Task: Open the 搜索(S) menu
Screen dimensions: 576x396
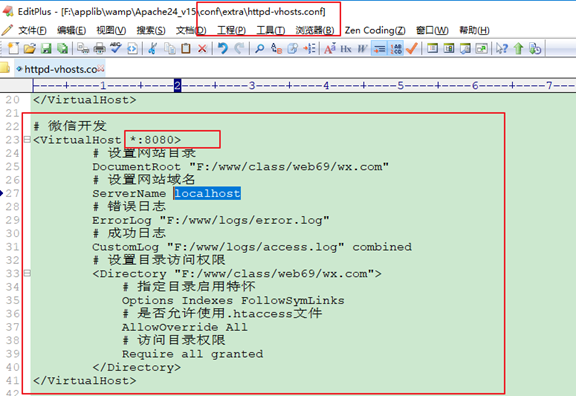Action: point(151,30)
